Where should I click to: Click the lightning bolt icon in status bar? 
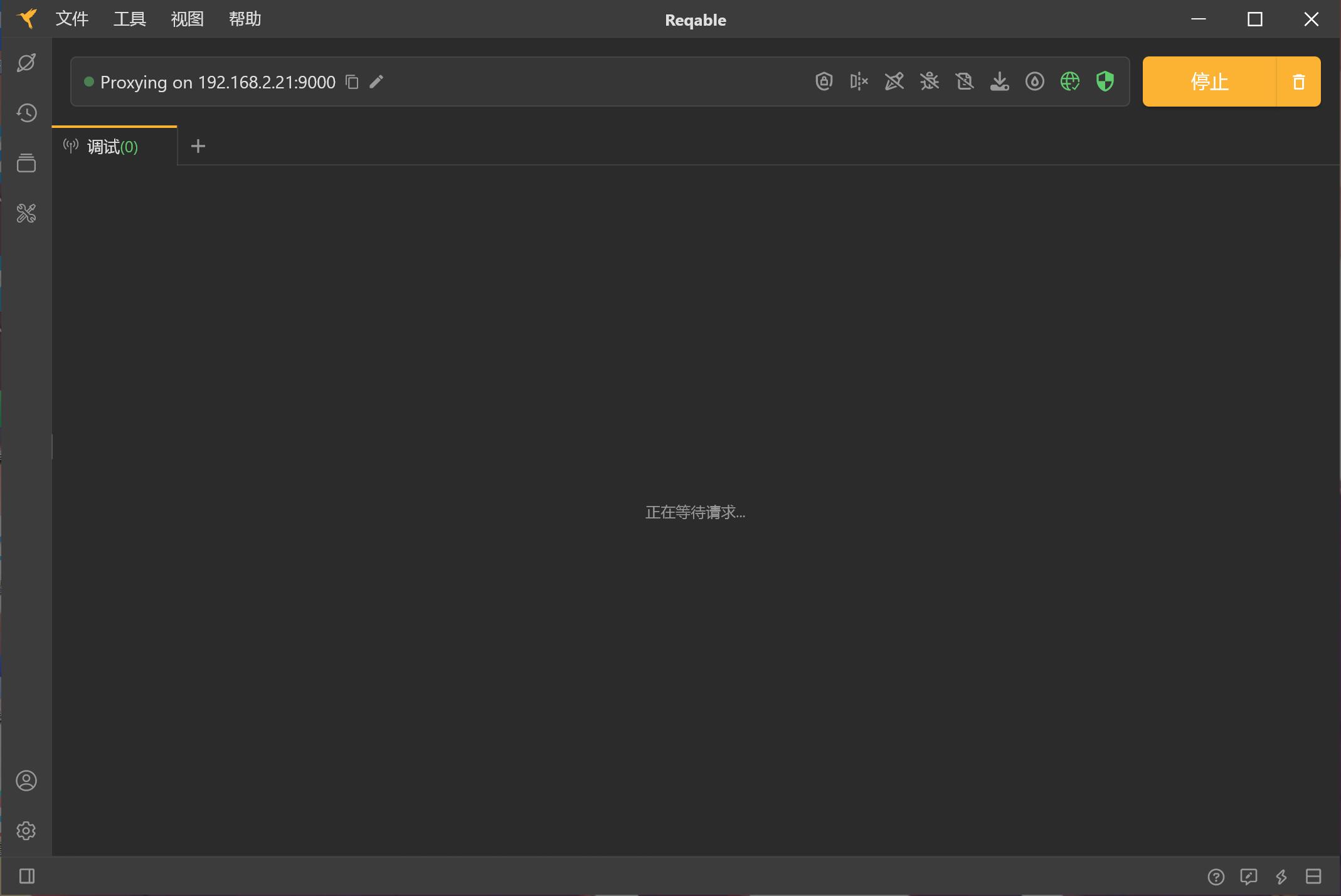coord(1281,877)
